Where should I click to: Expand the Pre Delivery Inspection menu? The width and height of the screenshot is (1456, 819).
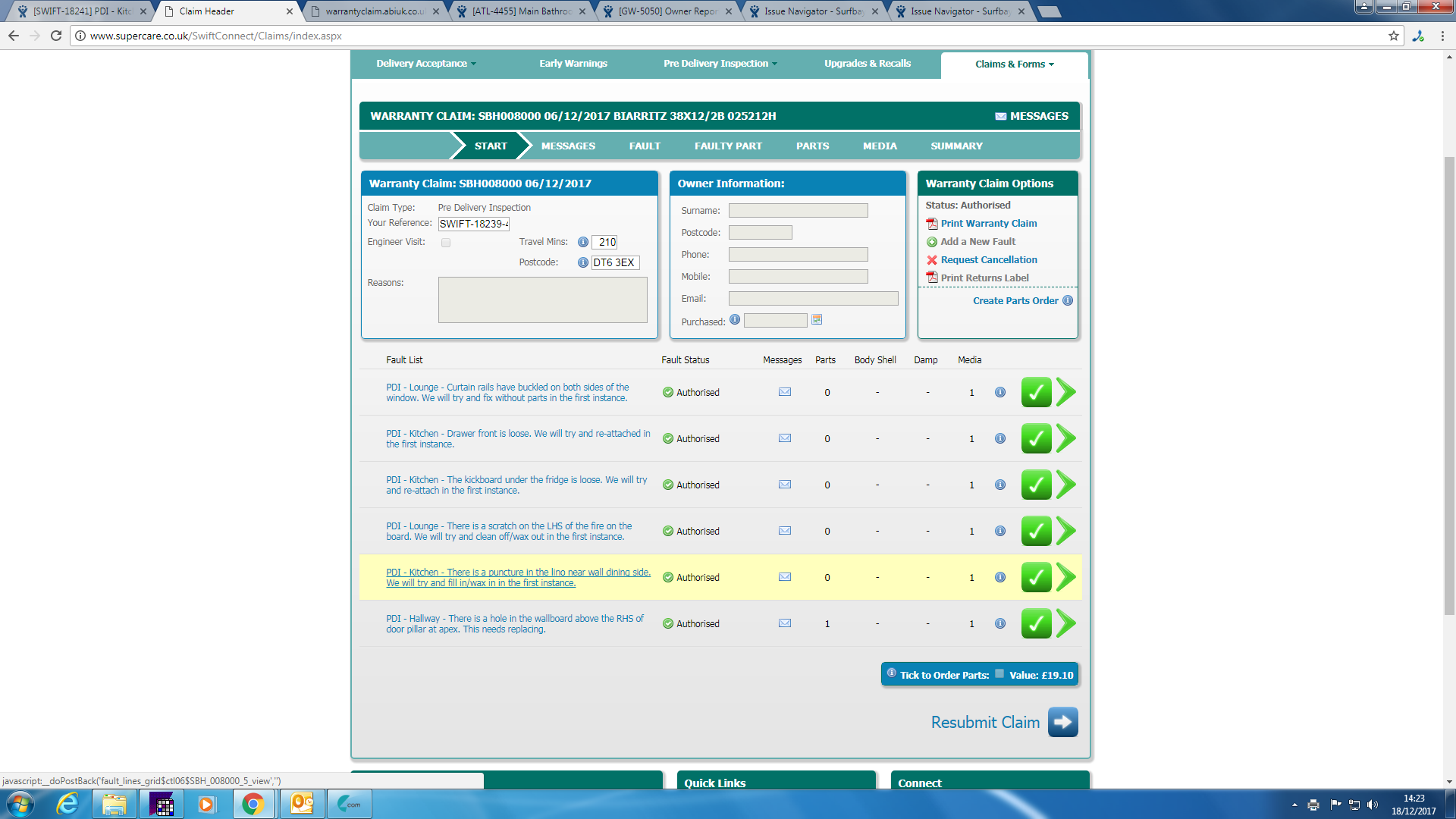click(x=720, y=64)
